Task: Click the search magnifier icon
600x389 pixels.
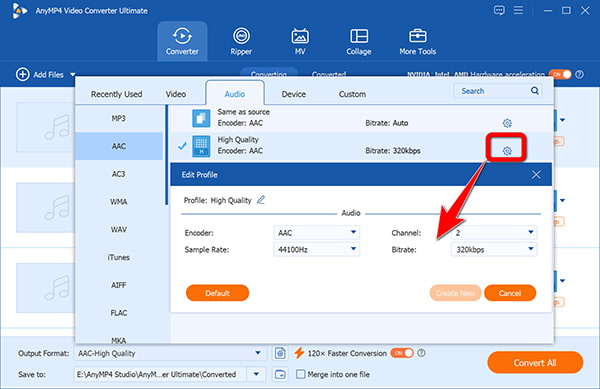Action: (x=535, y=91)
